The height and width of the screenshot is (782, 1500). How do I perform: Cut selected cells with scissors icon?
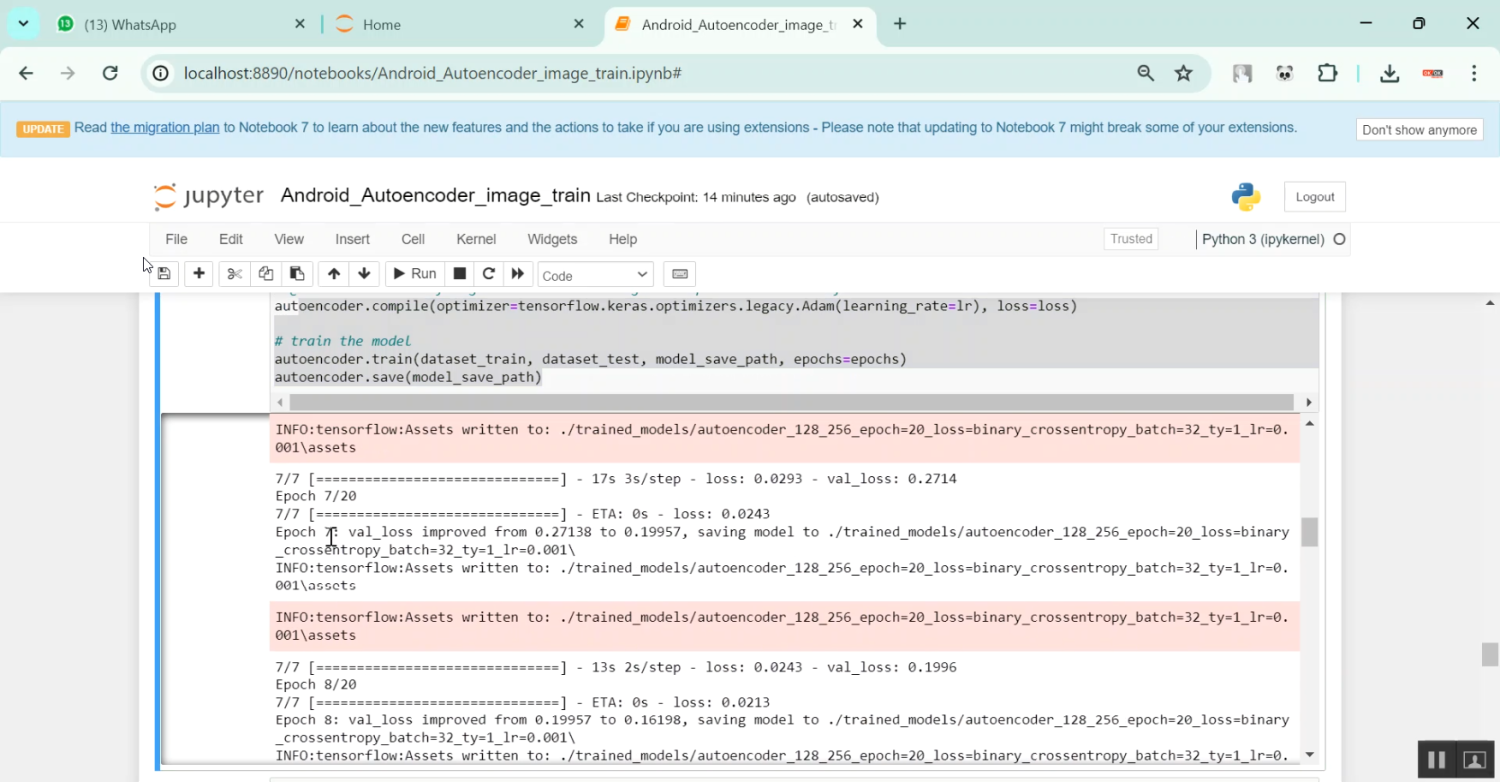pos(234,274)
